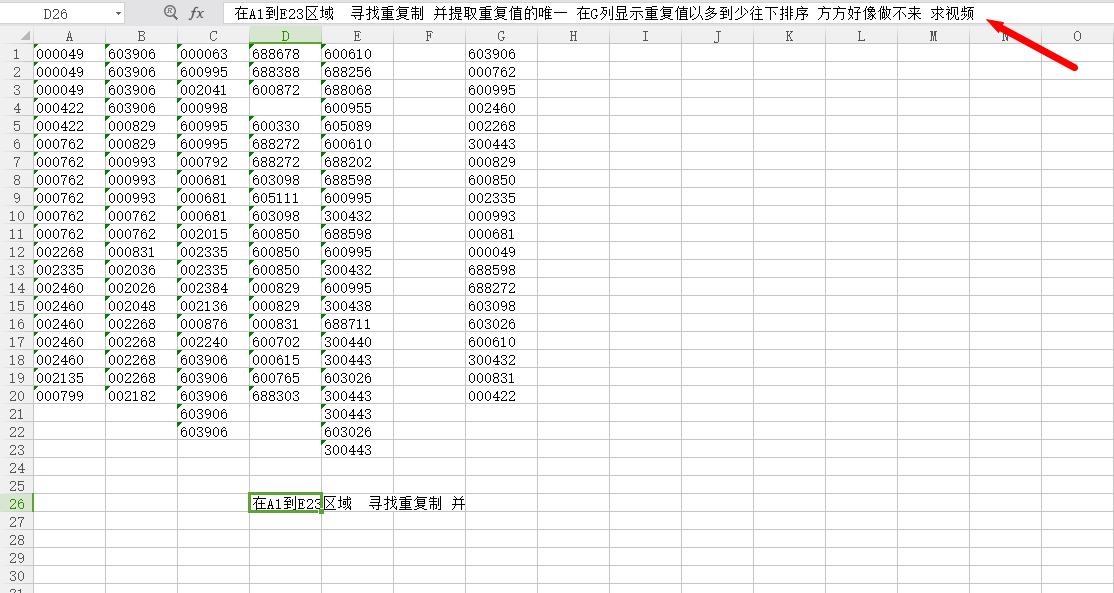1114x593 pixels.
Task: Select column A header
Action: point(70,36)
